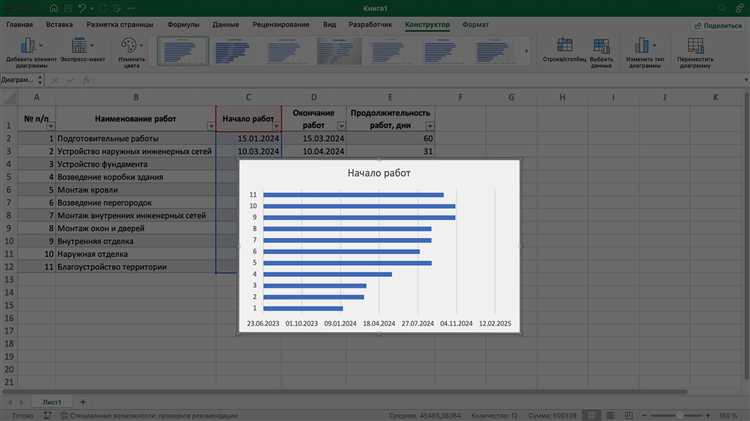750x421 pixels.
Task: Click Page Layout view icon in status bar
Action: (x=610, y=415)
